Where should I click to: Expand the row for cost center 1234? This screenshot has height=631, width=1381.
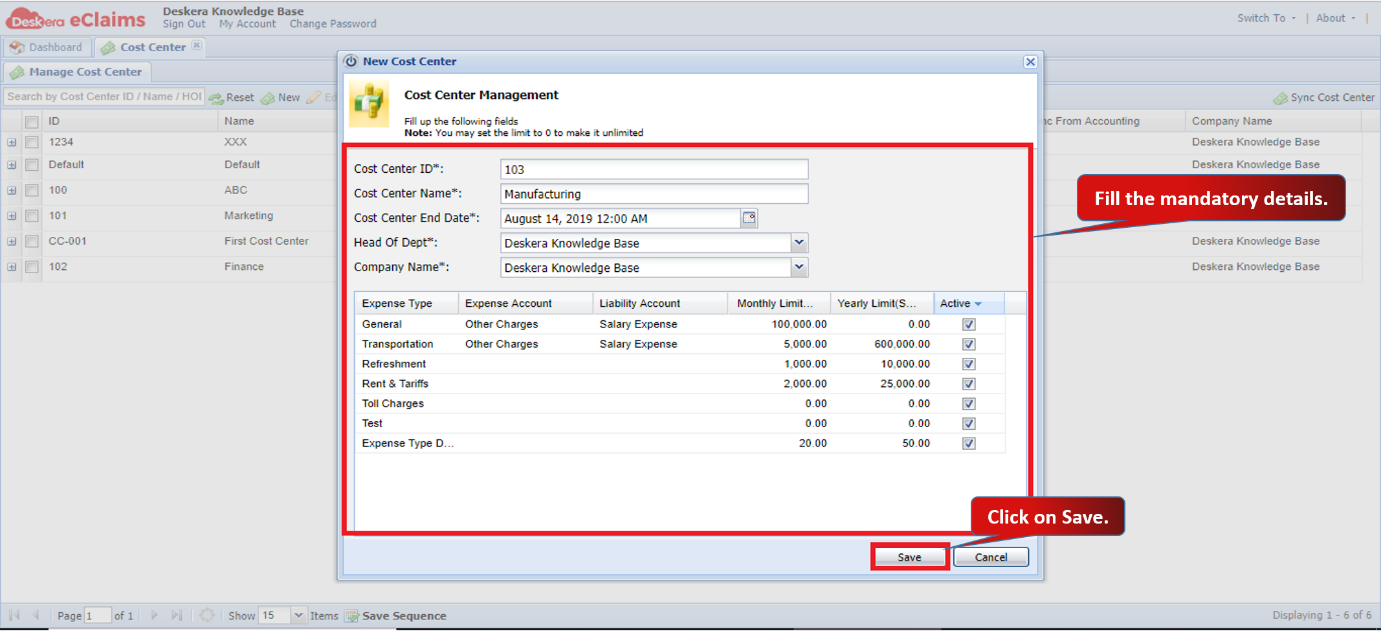12,142
